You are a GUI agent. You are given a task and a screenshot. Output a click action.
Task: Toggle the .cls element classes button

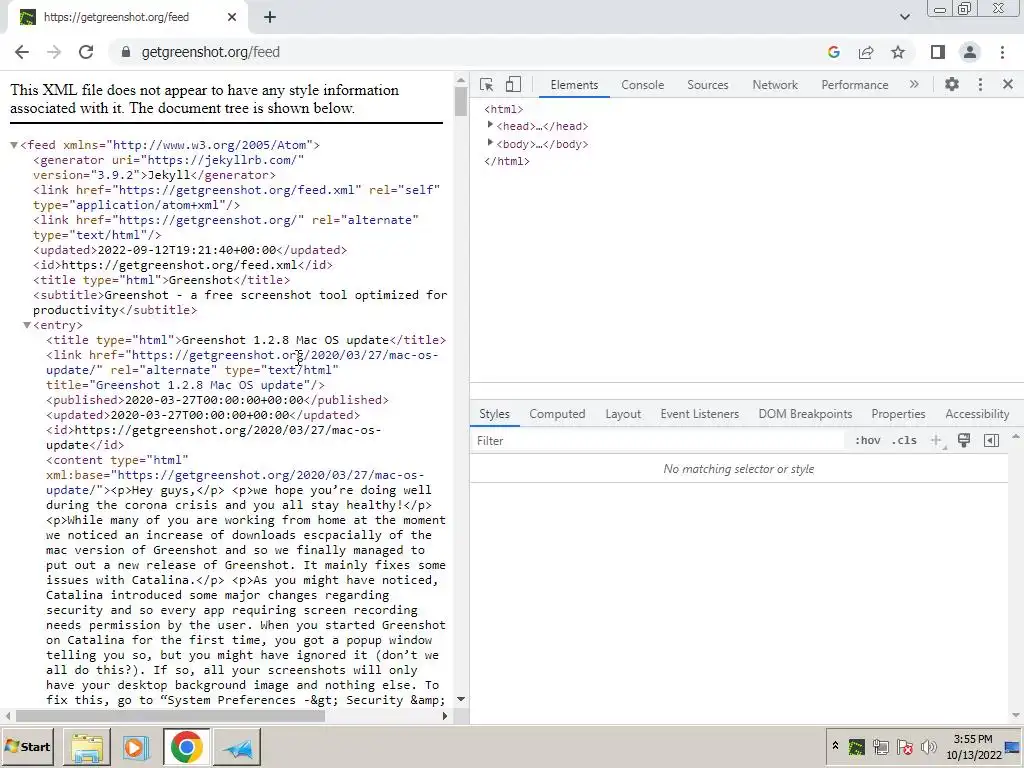904,441
